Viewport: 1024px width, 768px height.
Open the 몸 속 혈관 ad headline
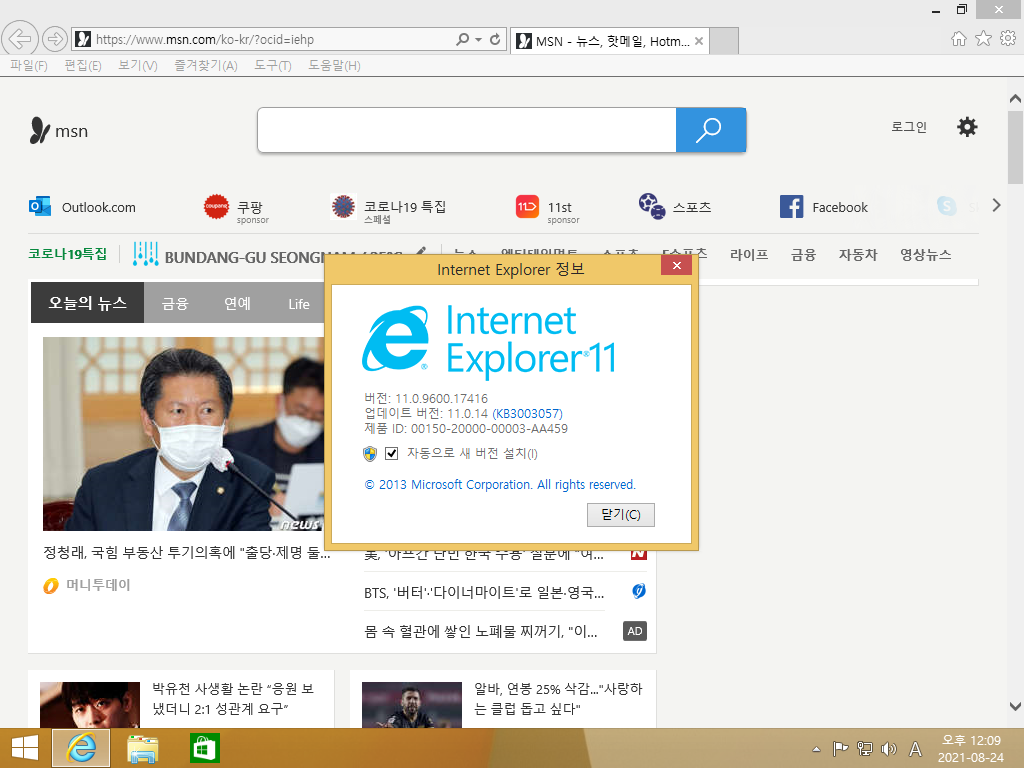(481, 631)
